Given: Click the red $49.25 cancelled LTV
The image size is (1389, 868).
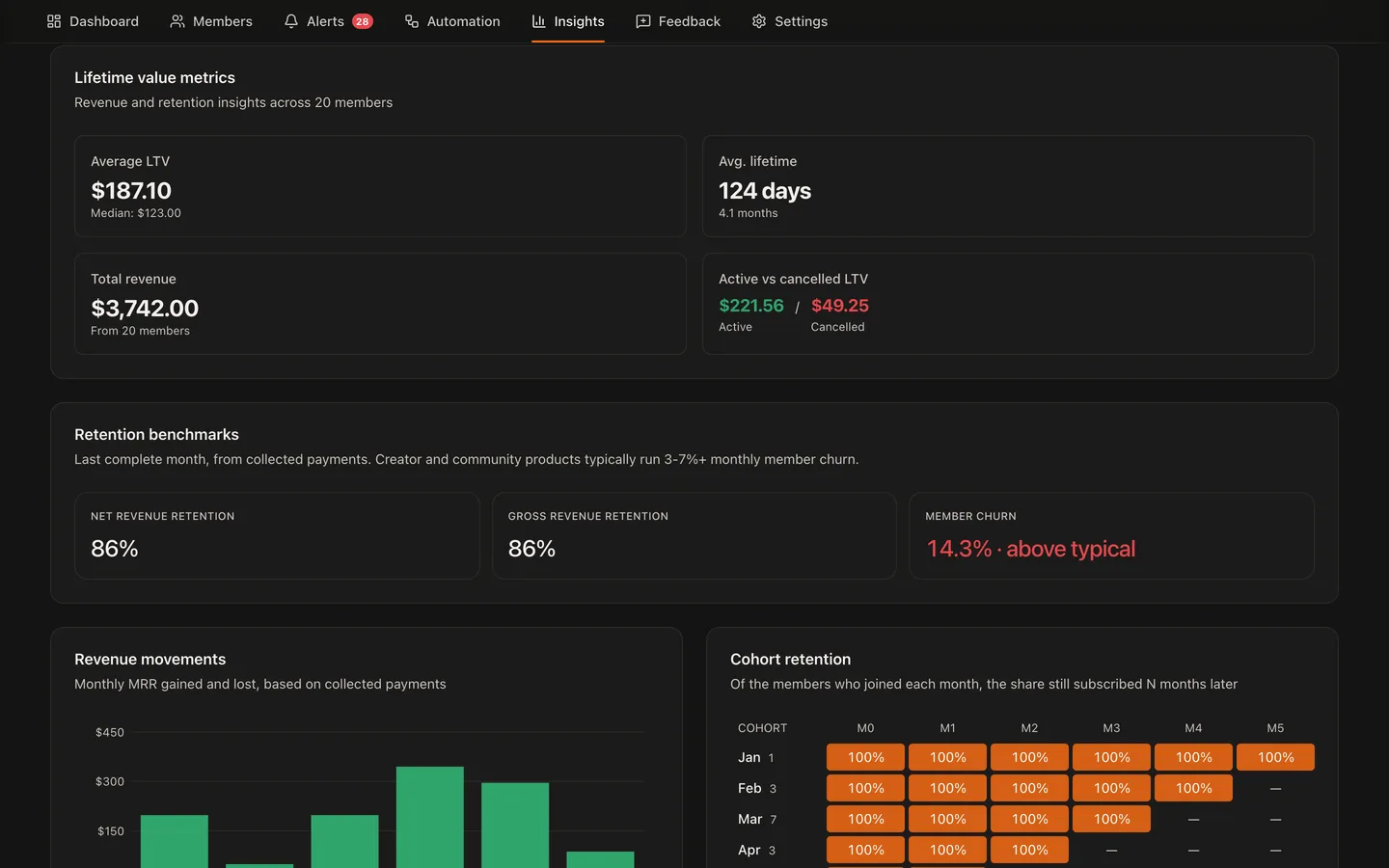Looking at the screenshot, I should pos(840,306).
